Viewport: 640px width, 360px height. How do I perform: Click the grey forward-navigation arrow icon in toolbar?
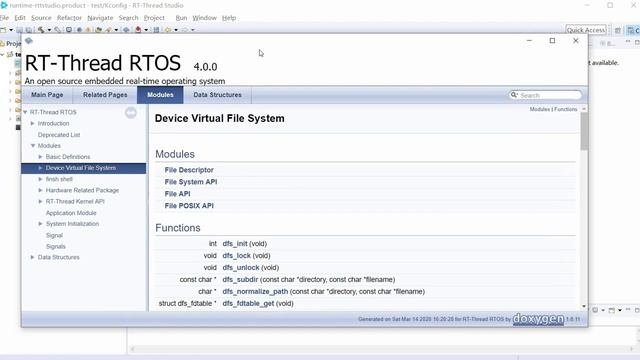[x=185, y=30]
